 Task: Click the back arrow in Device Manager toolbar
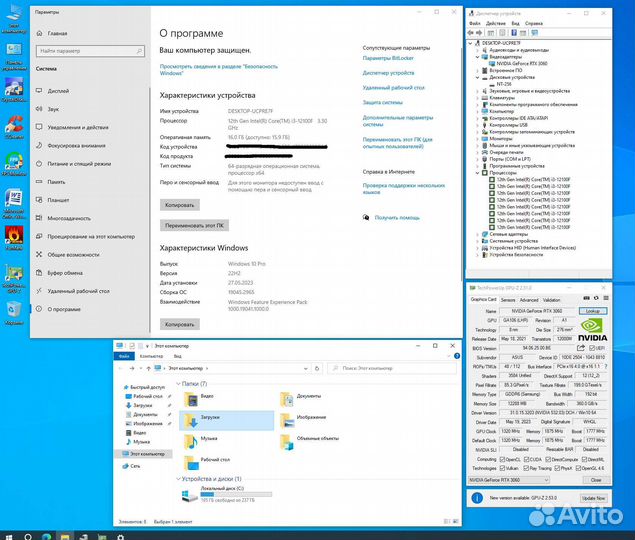471,33
